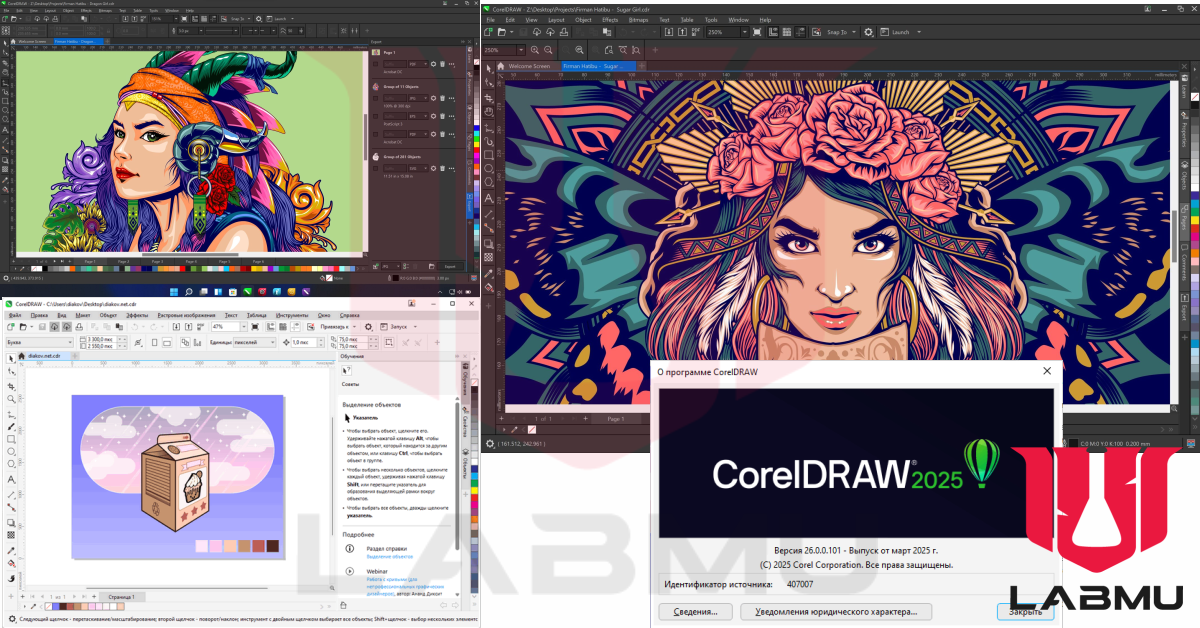
Task: Switch to Page 3 tab in Dragon Girl
Action: pos(157,261)
